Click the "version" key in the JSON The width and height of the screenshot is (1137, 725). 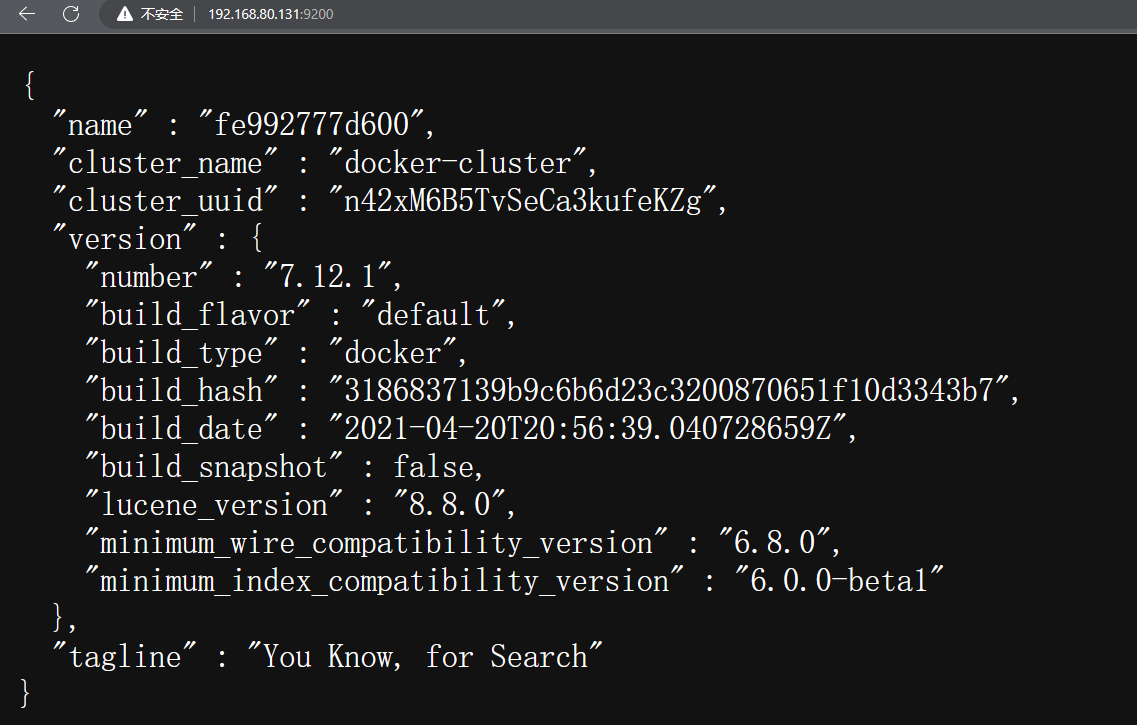(124, 239)
